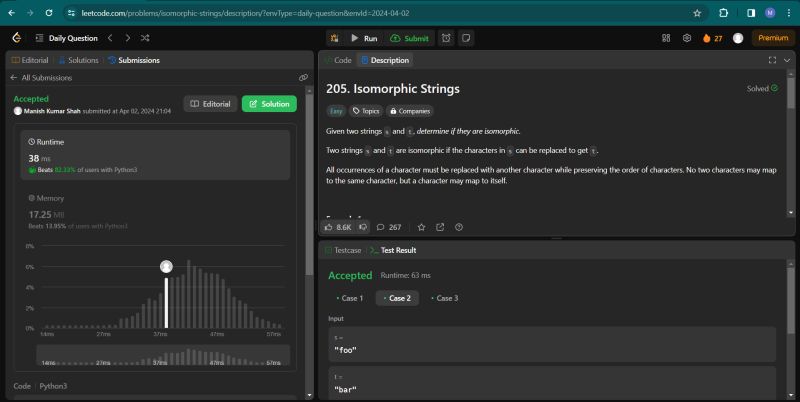Open the streak fire counter 27

click(712, 38)
